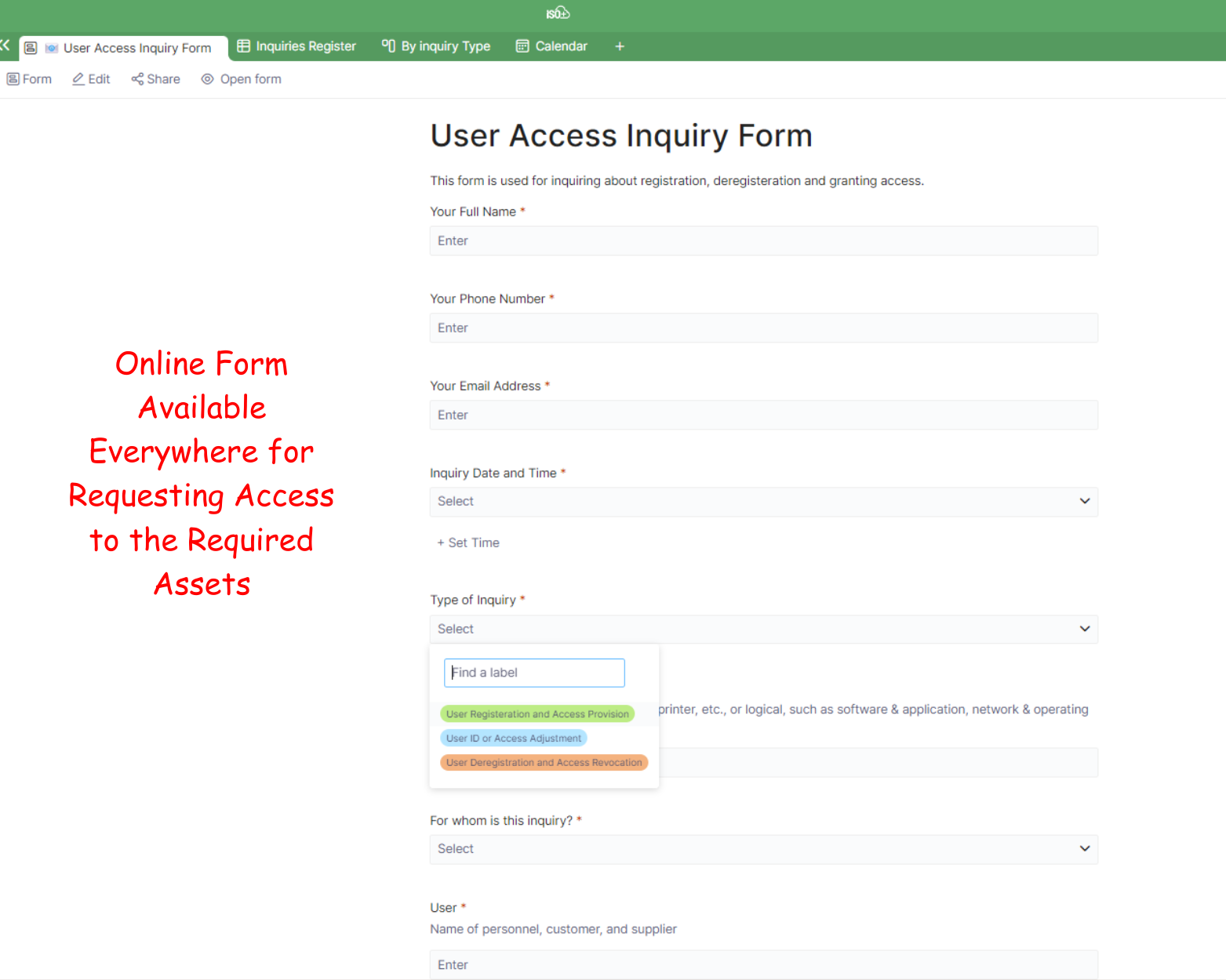1226x980 pixels.
Task: Open the Type of Inquiry dropdown
Action: pos(763,629)
